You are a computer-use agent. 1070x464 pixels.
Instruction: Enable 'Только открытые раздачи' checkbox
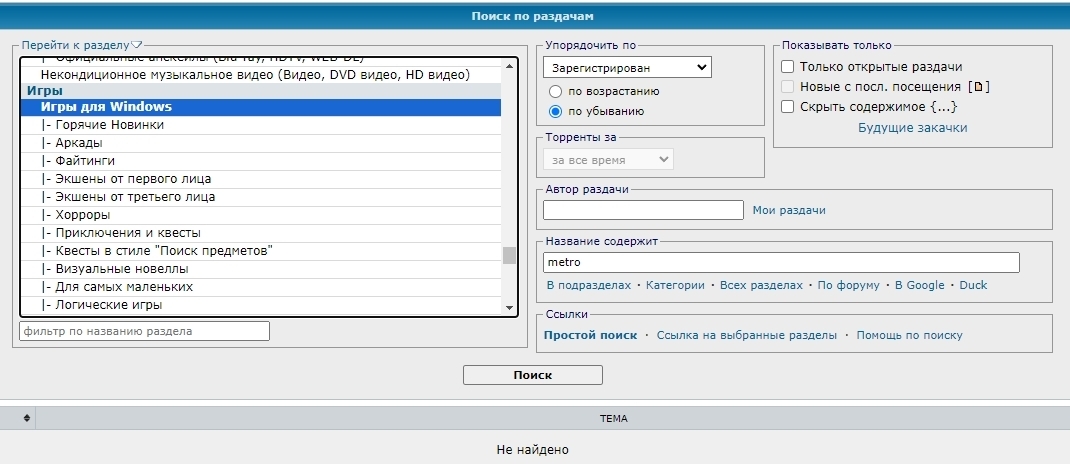[x=787, y=67]
